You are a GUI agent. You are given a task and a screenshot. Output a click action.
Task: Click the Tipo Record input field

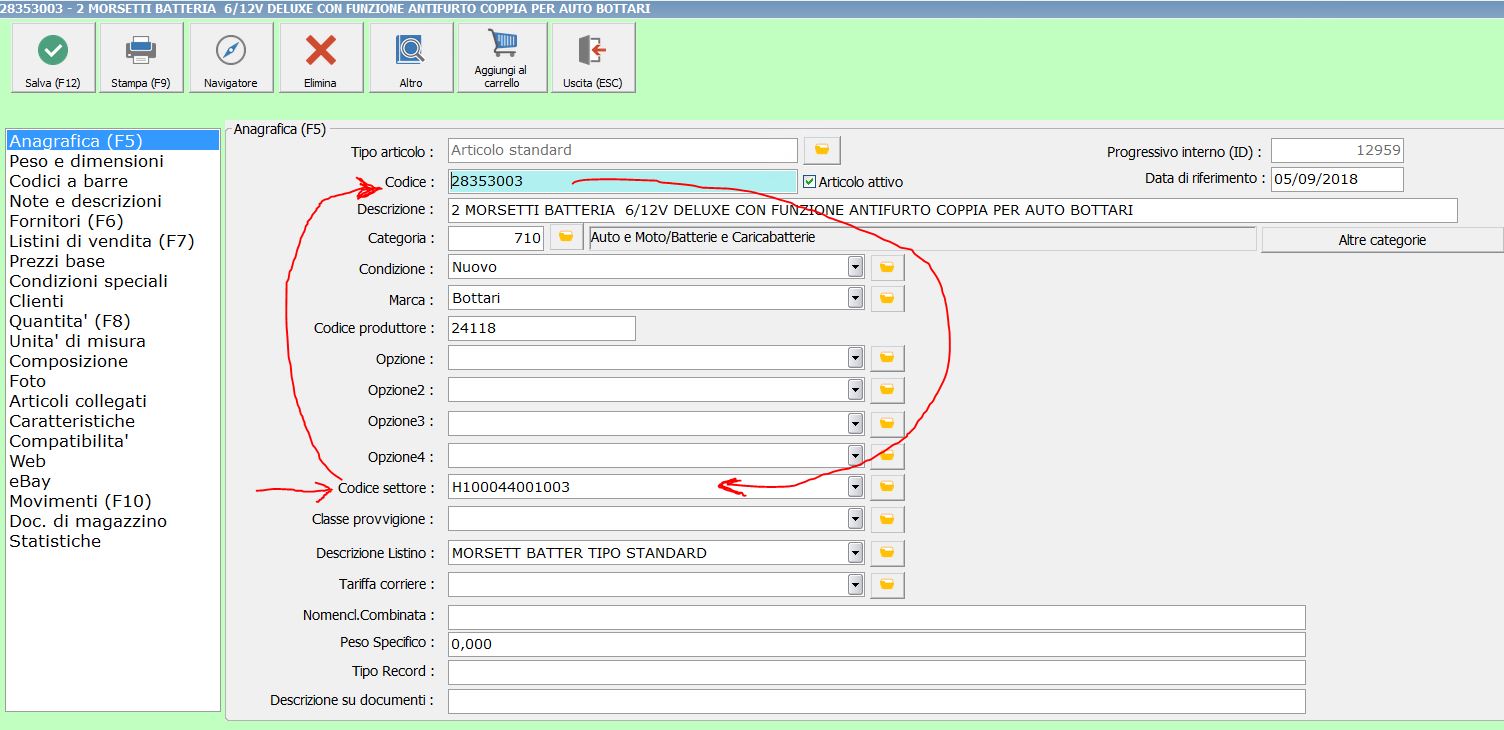876,672
